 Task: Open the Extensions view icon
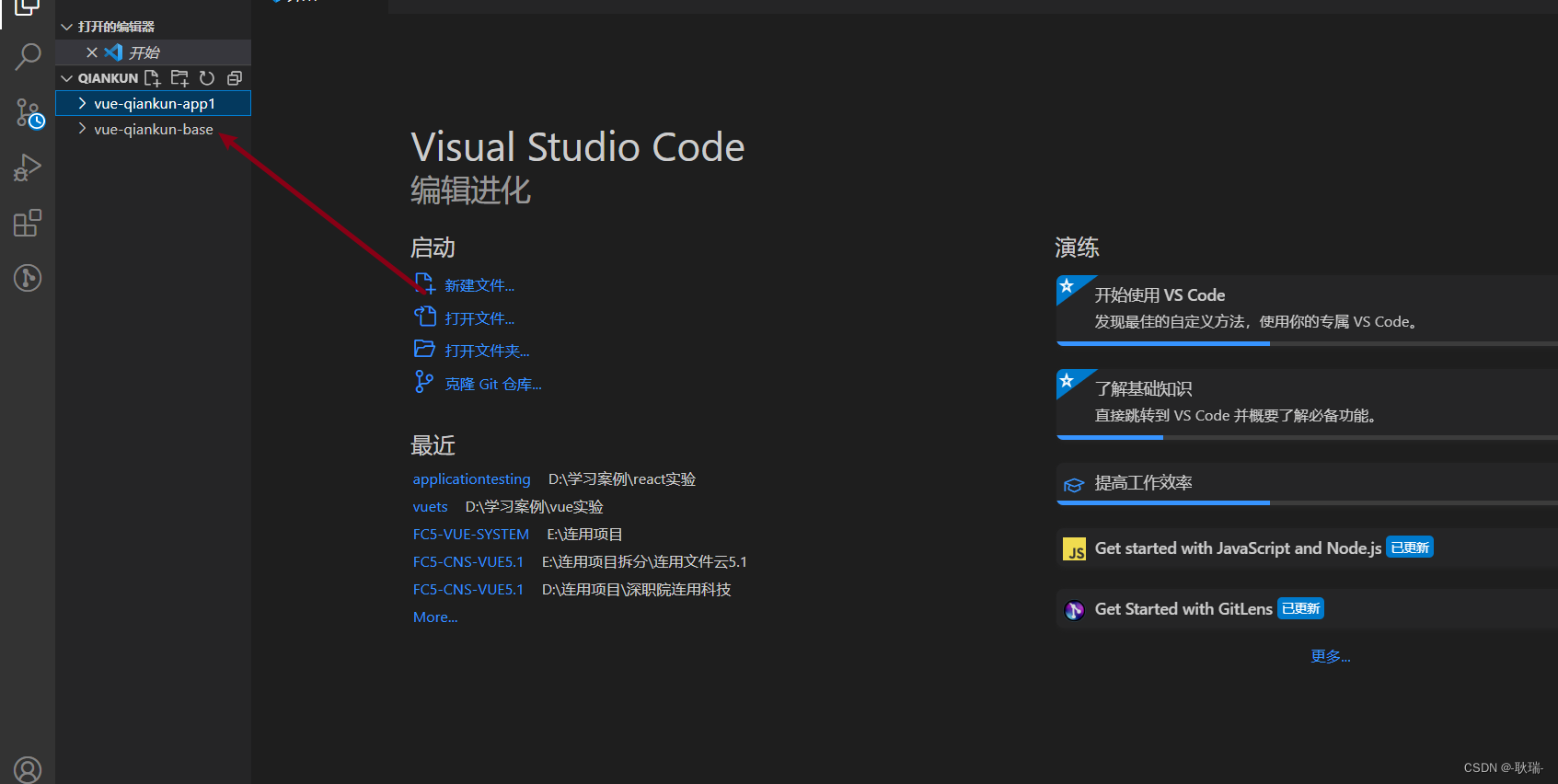(x=28, y=223)
